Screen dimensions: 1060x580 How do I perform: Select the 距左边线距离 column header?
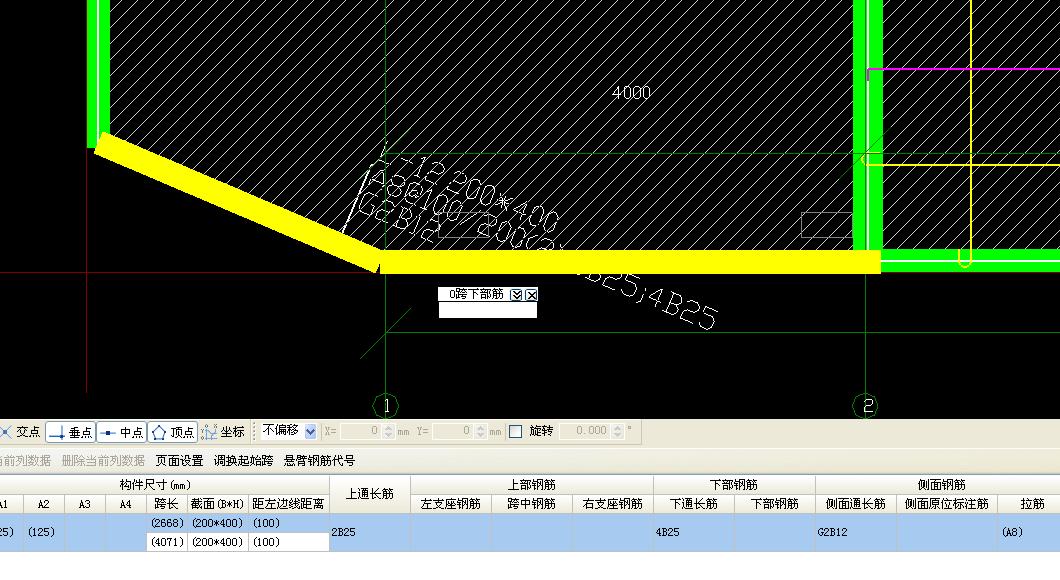pyautogui.click(x=288, y=504)
